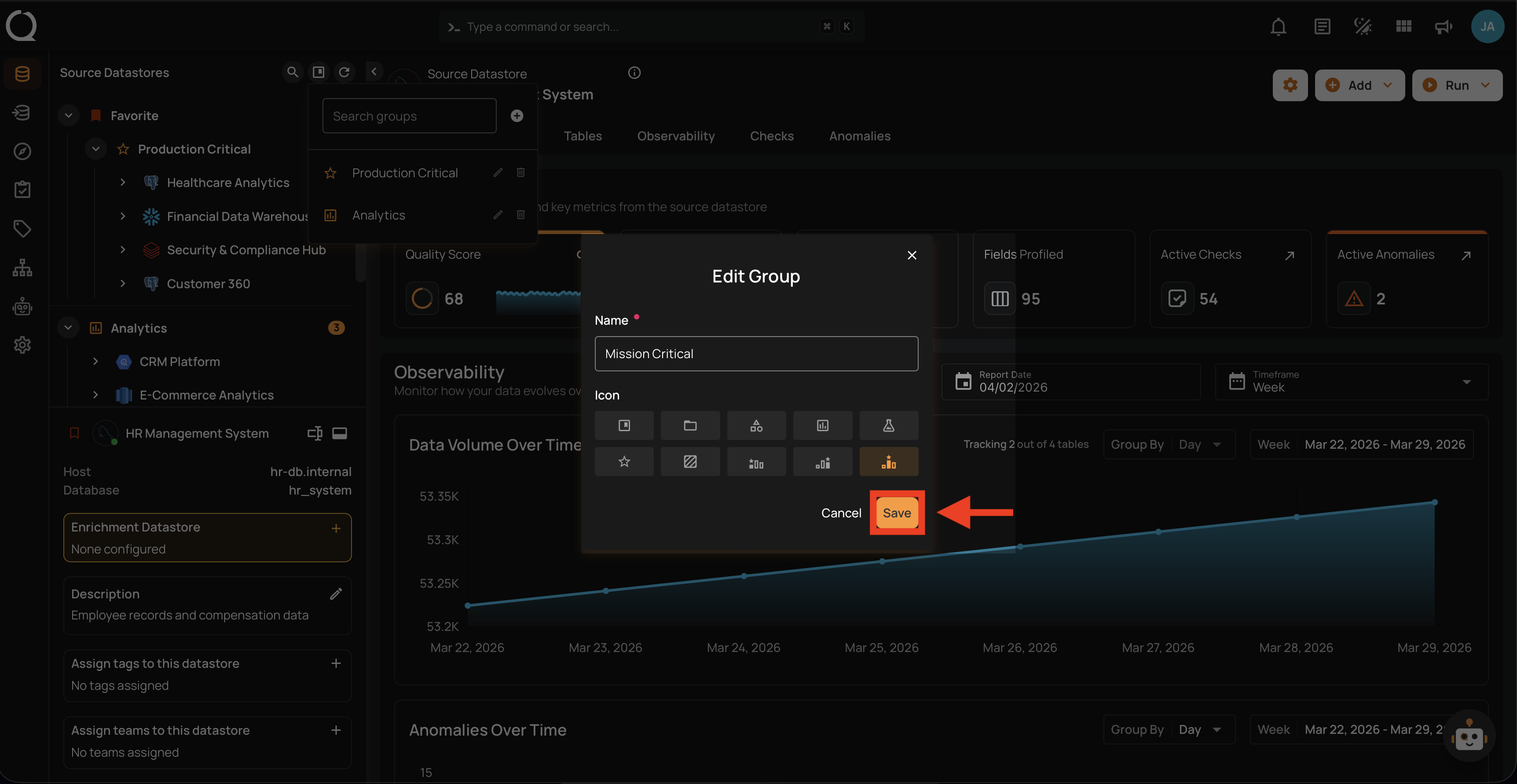Click the trash icon beside Analytics group
The image size is (1517, 784).
click(x=520, y=215)
